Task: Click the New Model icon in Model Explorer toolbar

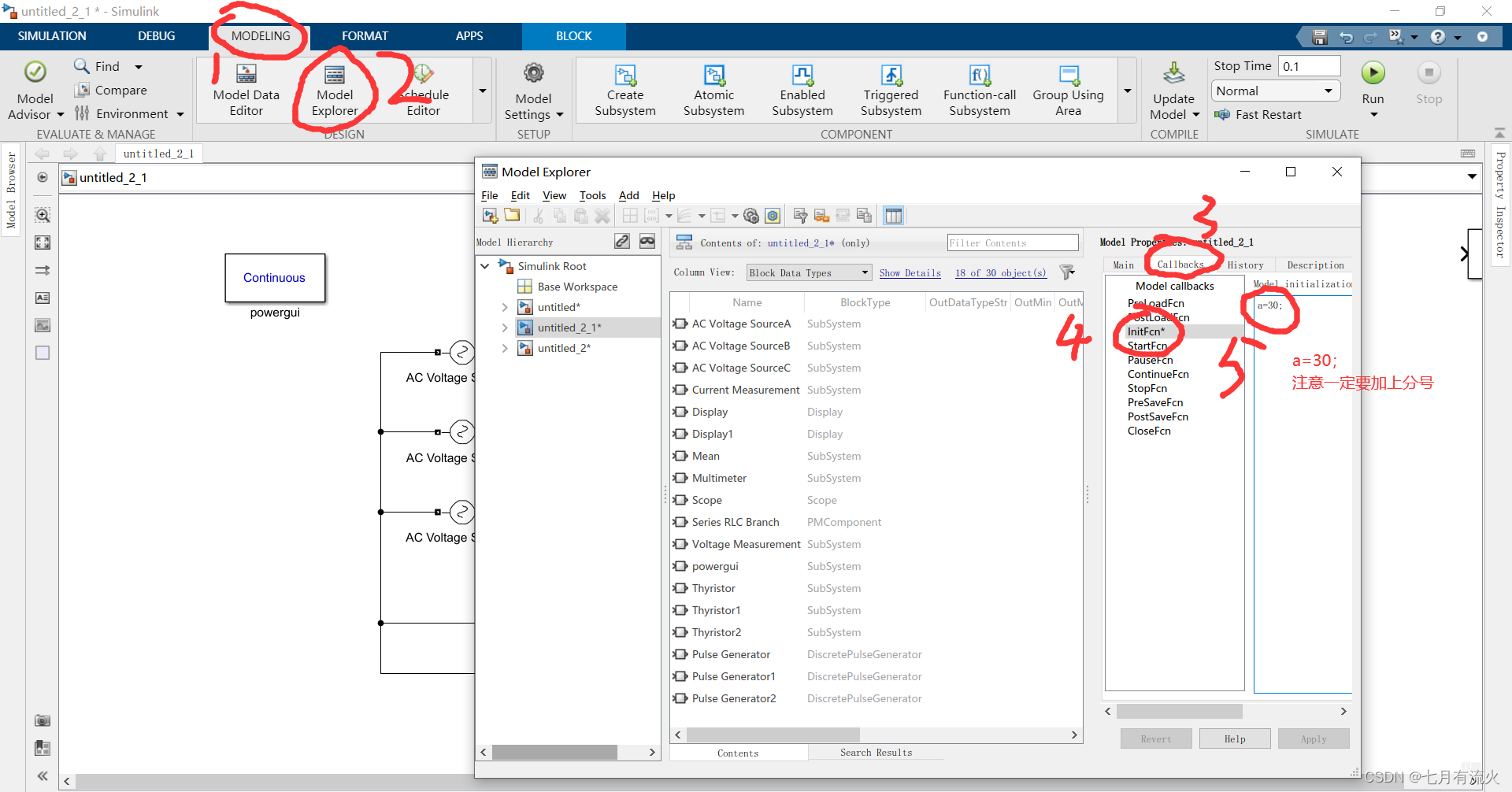Action: pyautogui.click(x=491, y=216)
